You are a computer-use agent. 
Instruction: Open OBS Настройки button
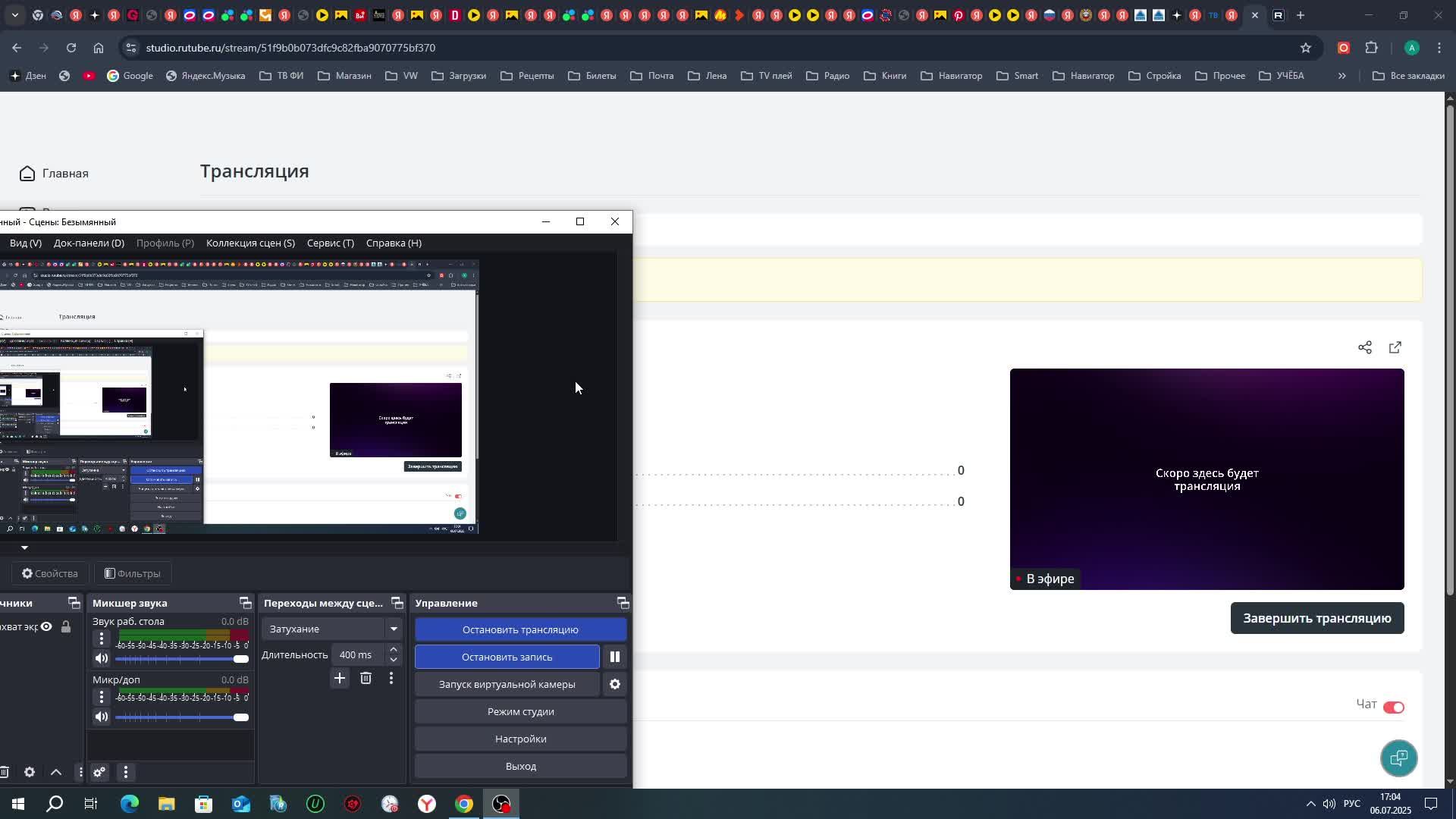click(x=520, y=739)
